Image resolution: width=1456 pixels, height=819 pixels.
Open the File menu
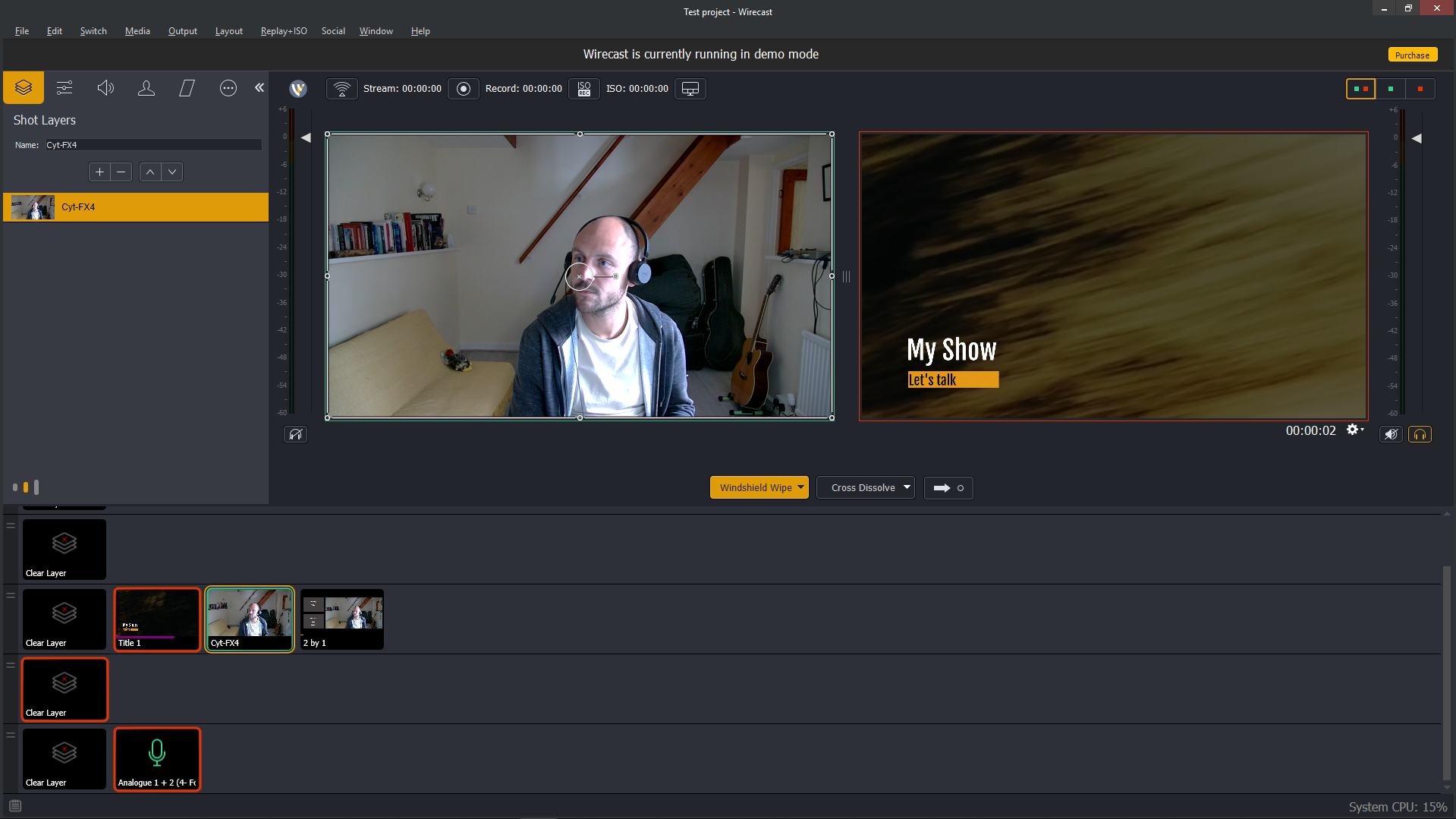pyautogui.click(x=22, y=31)
